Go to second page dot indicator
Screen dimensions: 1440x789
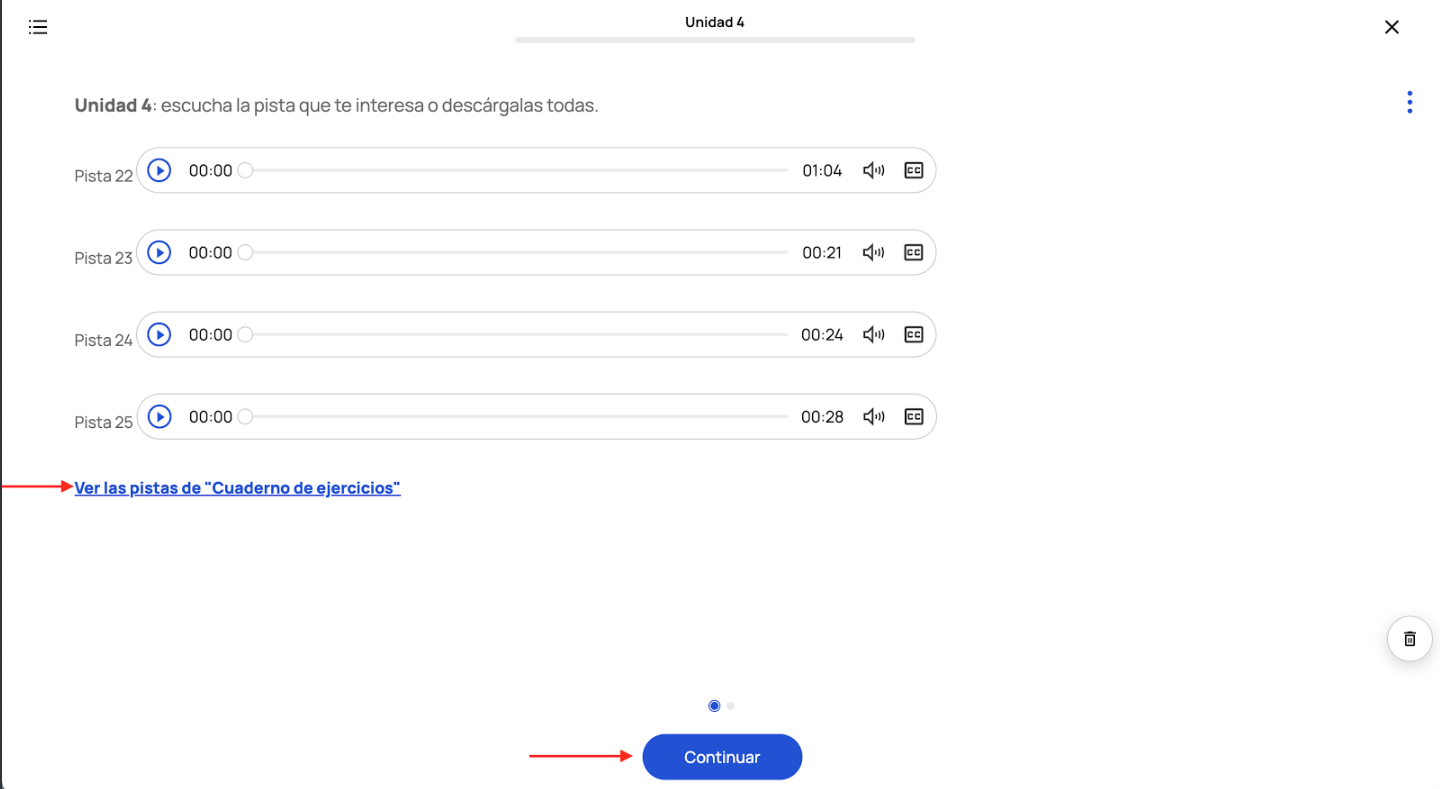point(731,706)
